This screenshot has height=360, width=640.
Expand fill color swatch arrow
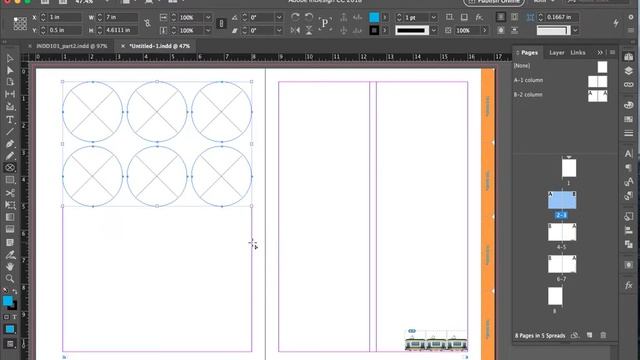click(x=384, y=18)
